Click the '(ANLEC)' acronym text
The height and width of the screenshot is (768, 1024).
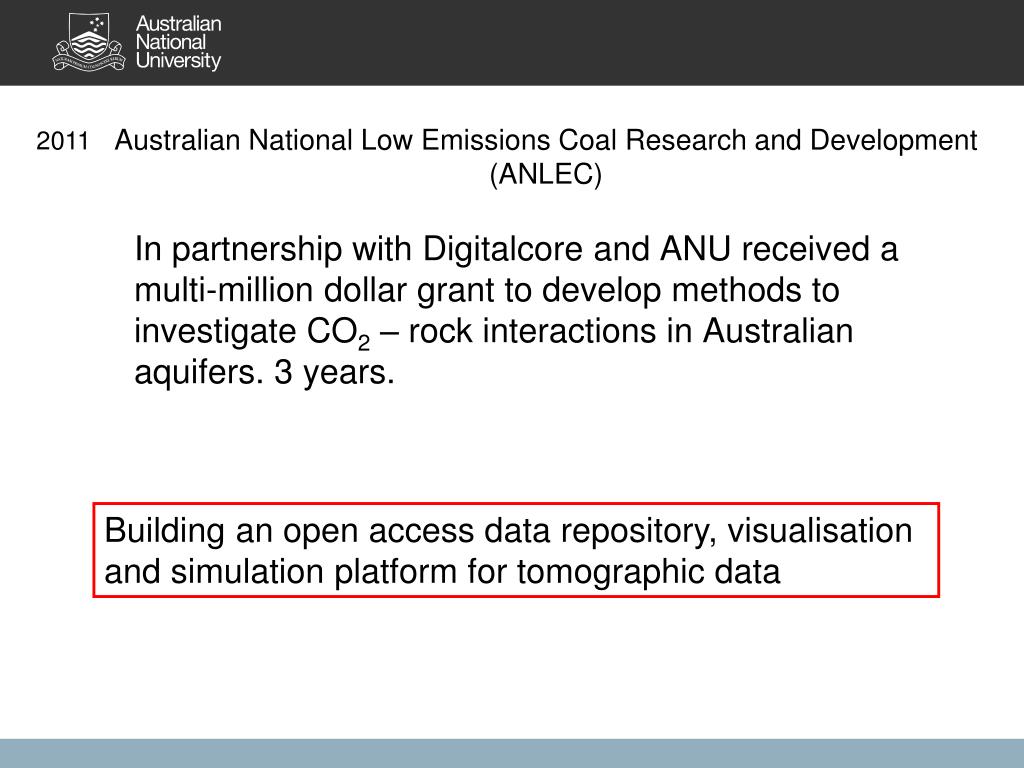click(546, 174)
